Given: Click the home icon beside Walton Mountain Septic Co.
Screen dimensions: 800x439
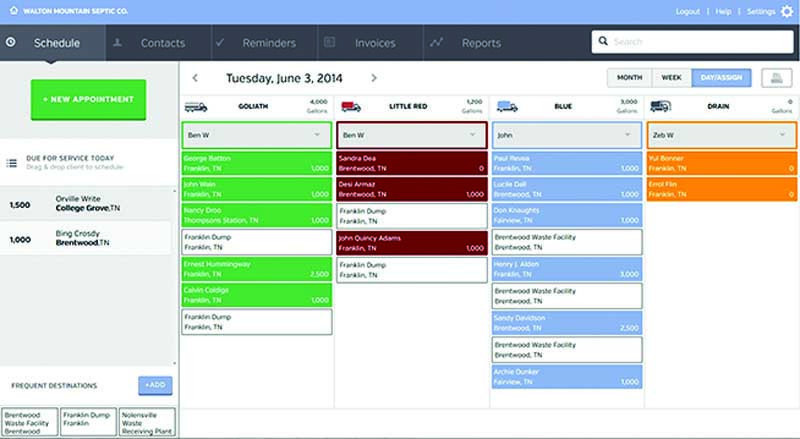Looking at the screenshot, I should coord(14,10).
